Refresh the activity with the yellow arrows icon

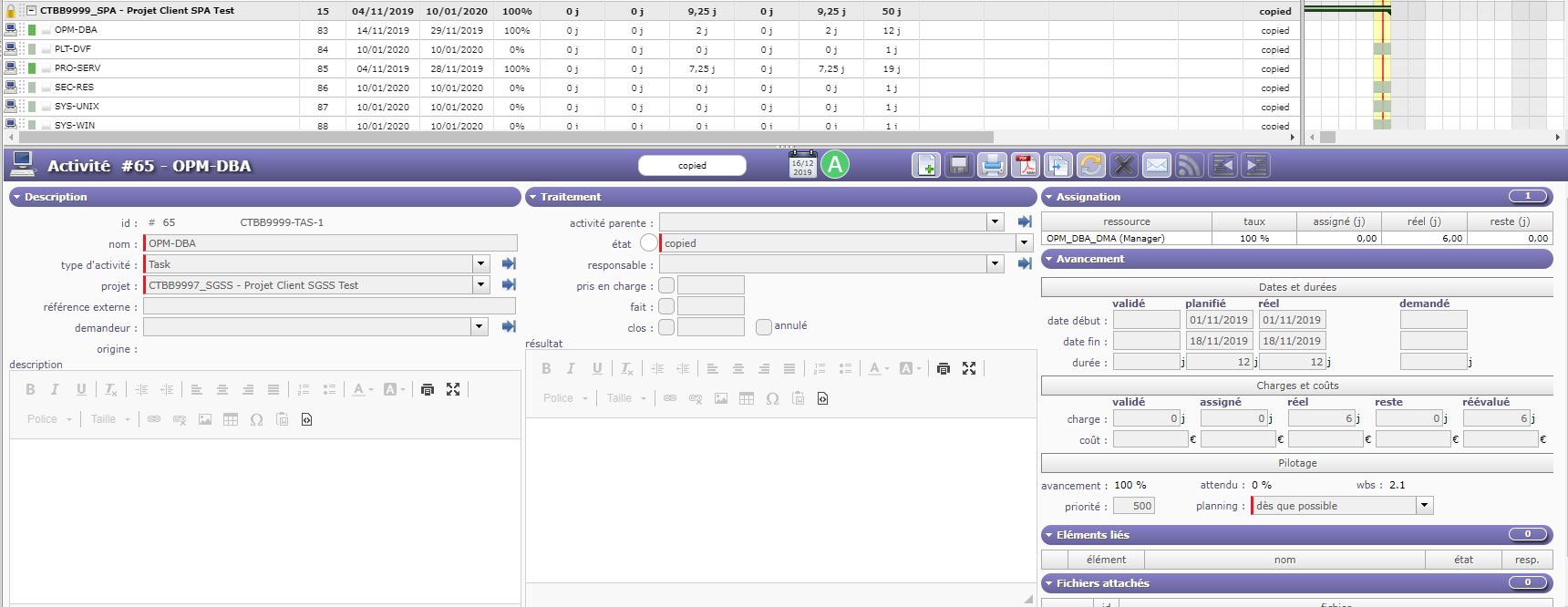pos(1091,165)
